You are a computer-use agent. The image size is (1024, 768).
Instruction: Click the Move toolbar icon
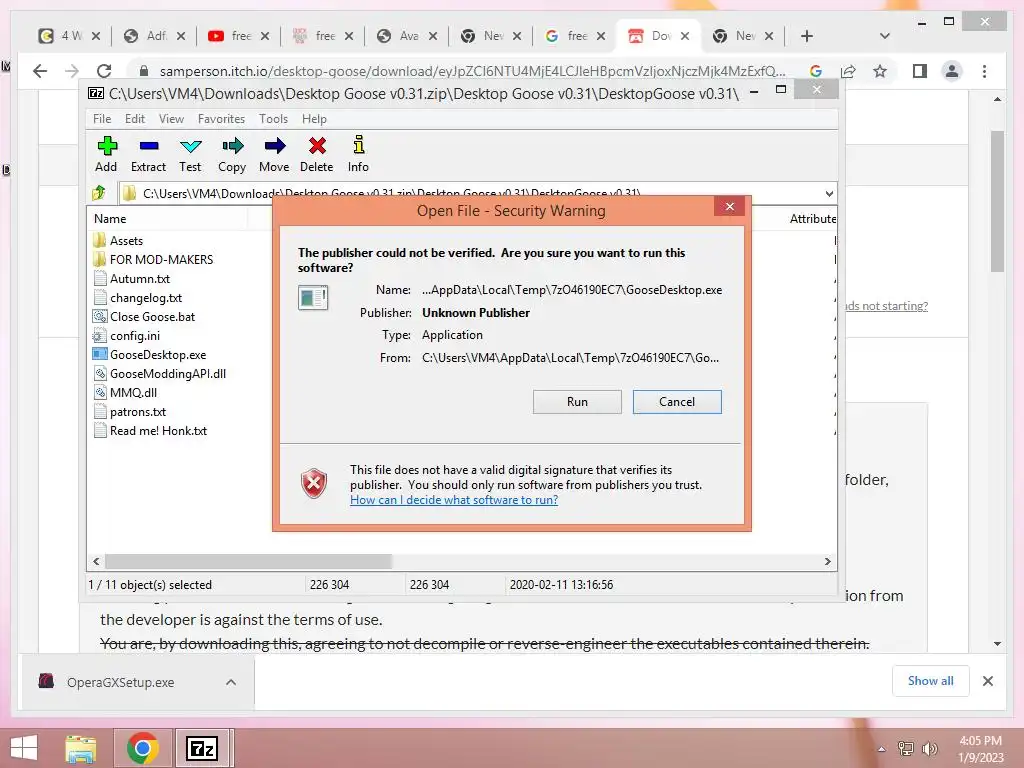click(x=274, y=154)
